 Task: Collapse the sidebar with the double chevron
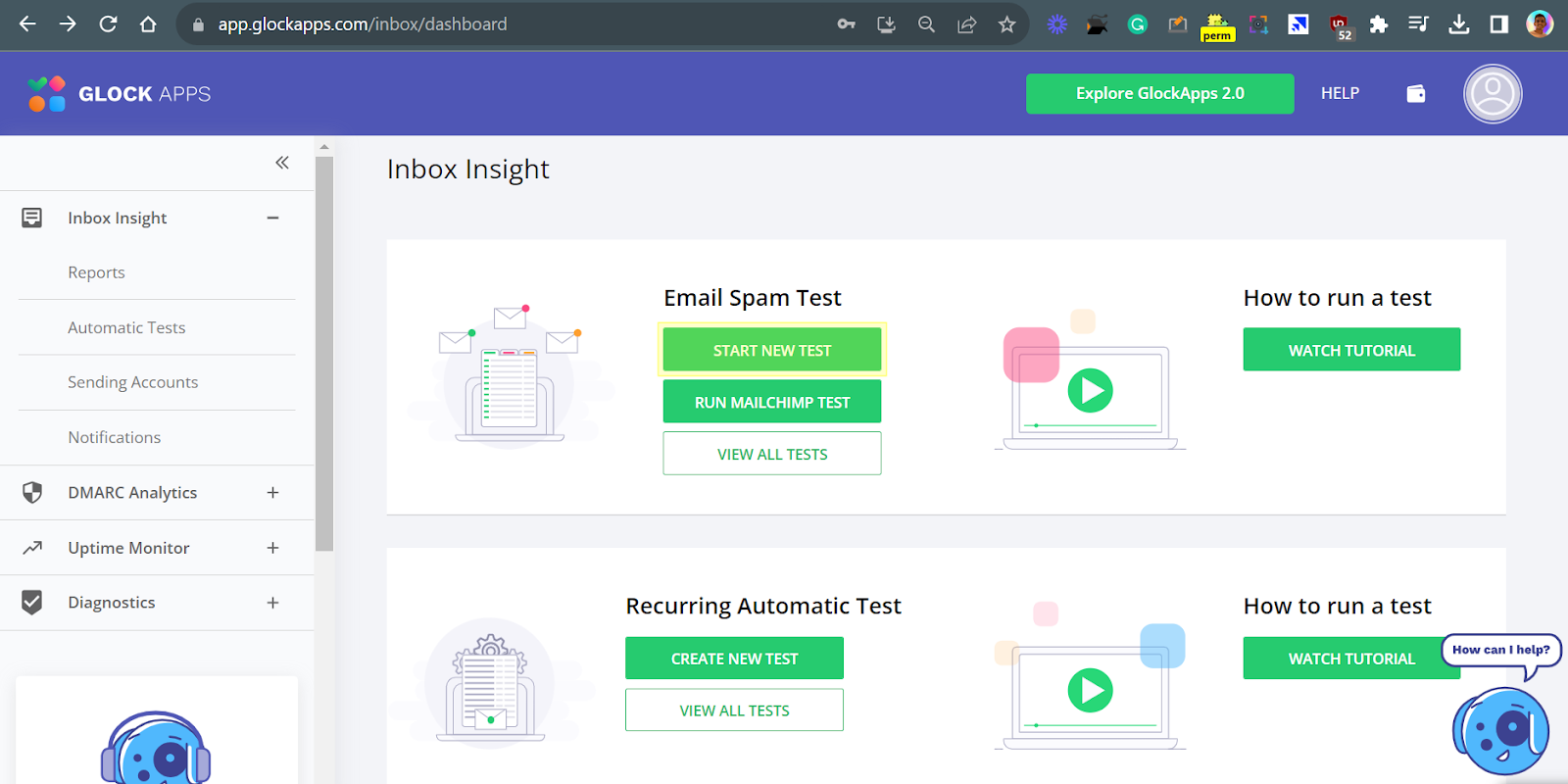(282, 163)
